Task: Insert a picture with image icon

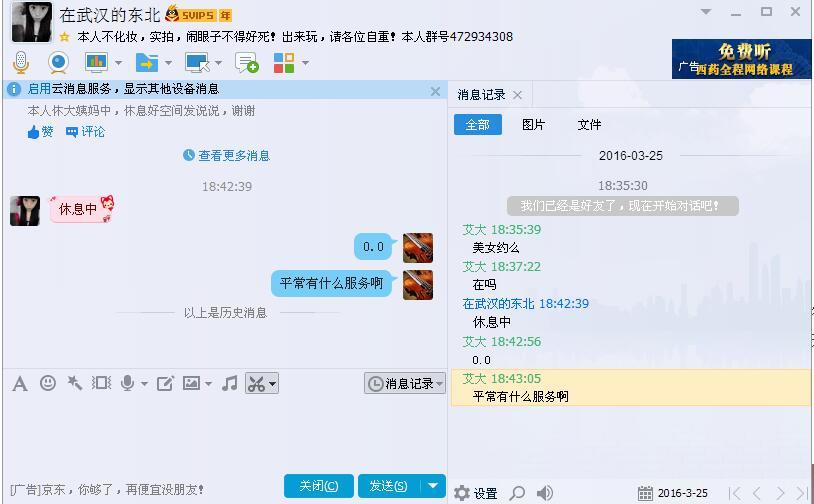Action: [x=191, y=383]
